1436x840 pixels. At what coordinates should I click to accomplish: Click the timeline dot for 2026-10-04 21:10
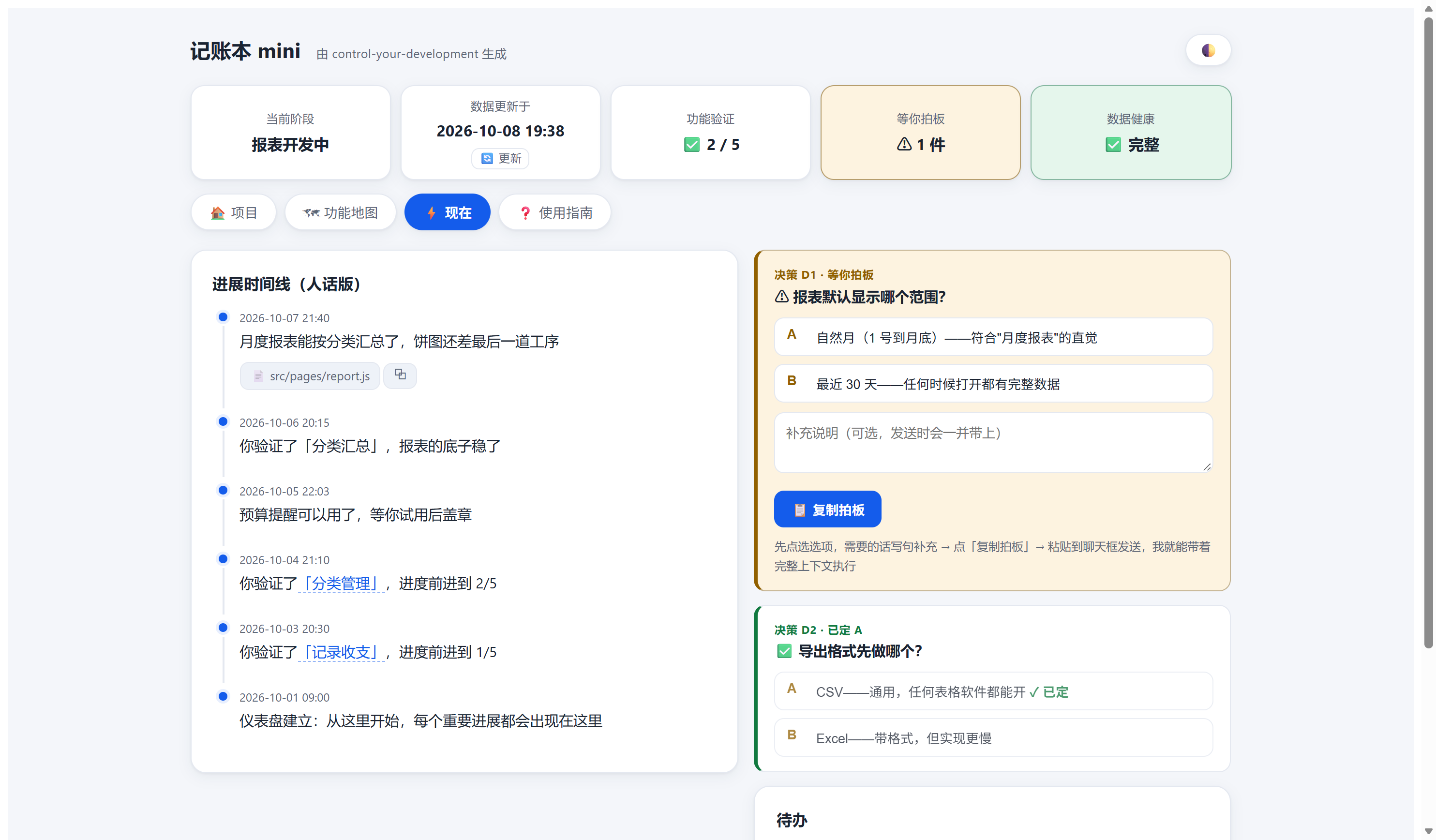pyautogui.click(x=224, y=559)
